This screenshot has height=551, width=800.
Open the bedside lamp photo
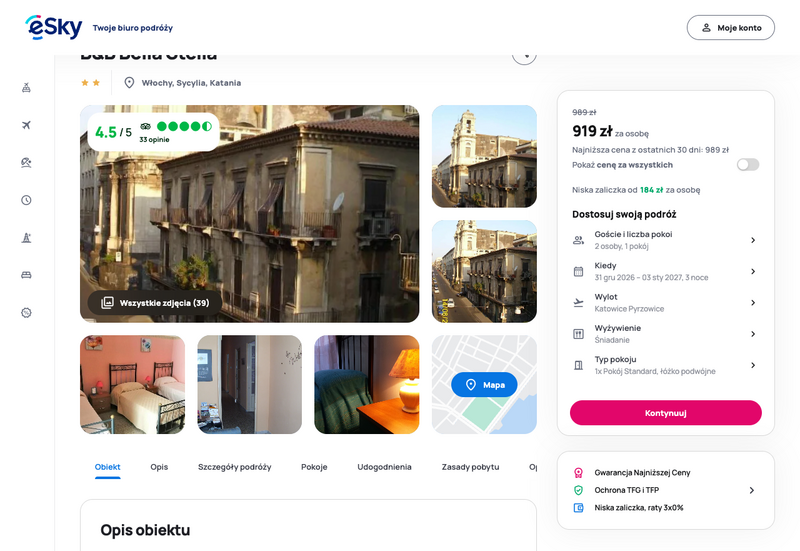click(x=367, y=384)
